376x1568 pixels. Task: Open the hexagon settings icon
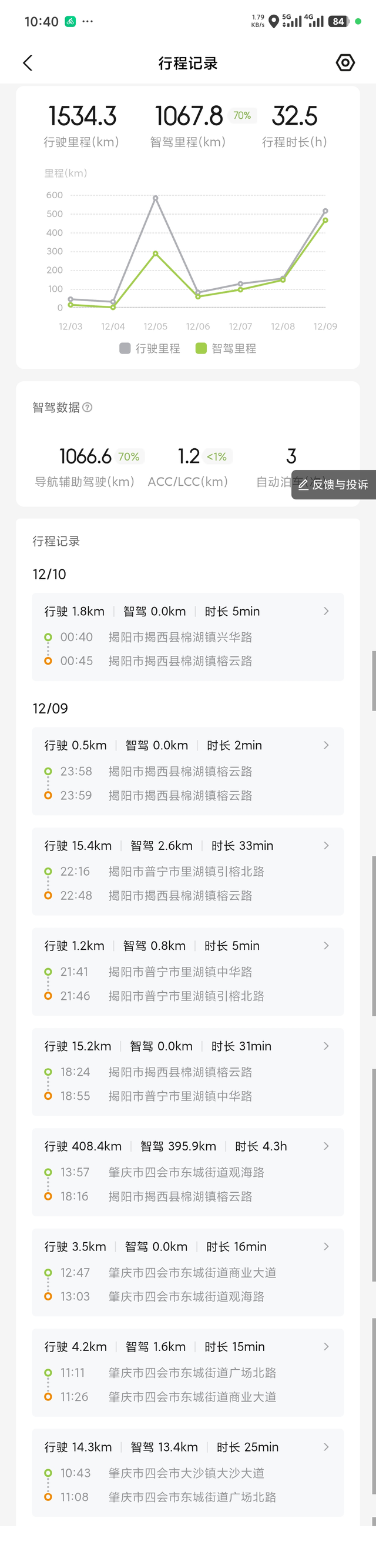point(345,63)
